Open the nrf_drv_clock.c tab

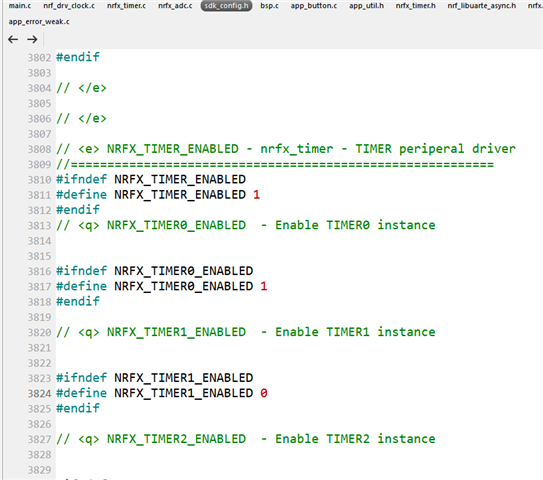tap(69, 6)
